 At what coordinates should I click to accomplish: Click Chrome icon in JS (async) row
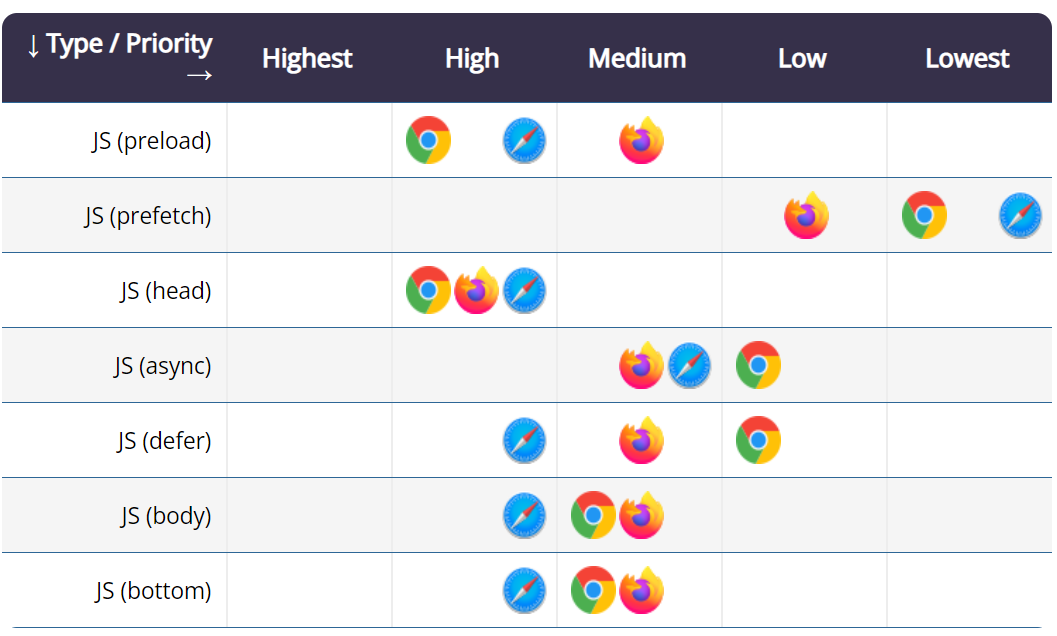tap(758, 365)
